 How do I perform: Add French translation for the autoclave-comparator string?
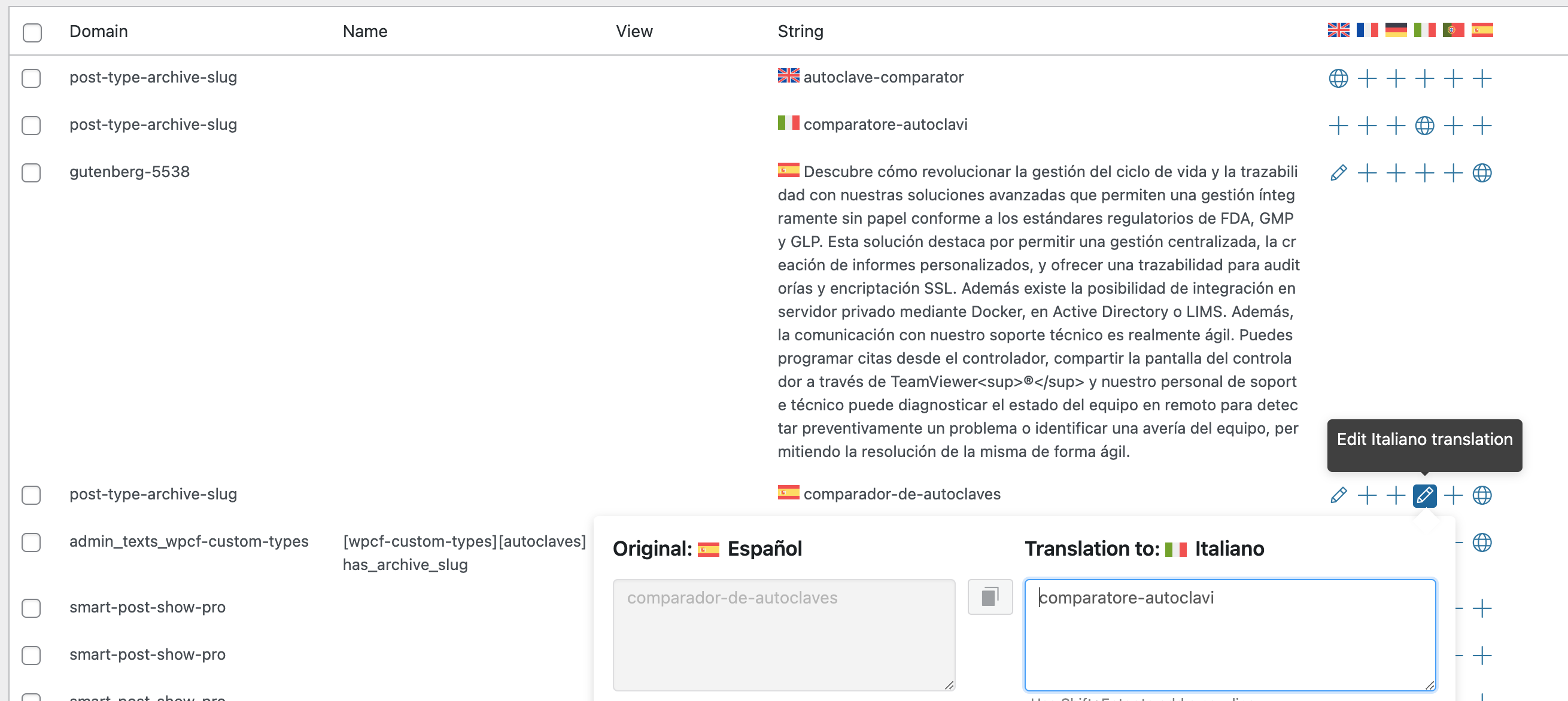click(x=1366, y=78)
